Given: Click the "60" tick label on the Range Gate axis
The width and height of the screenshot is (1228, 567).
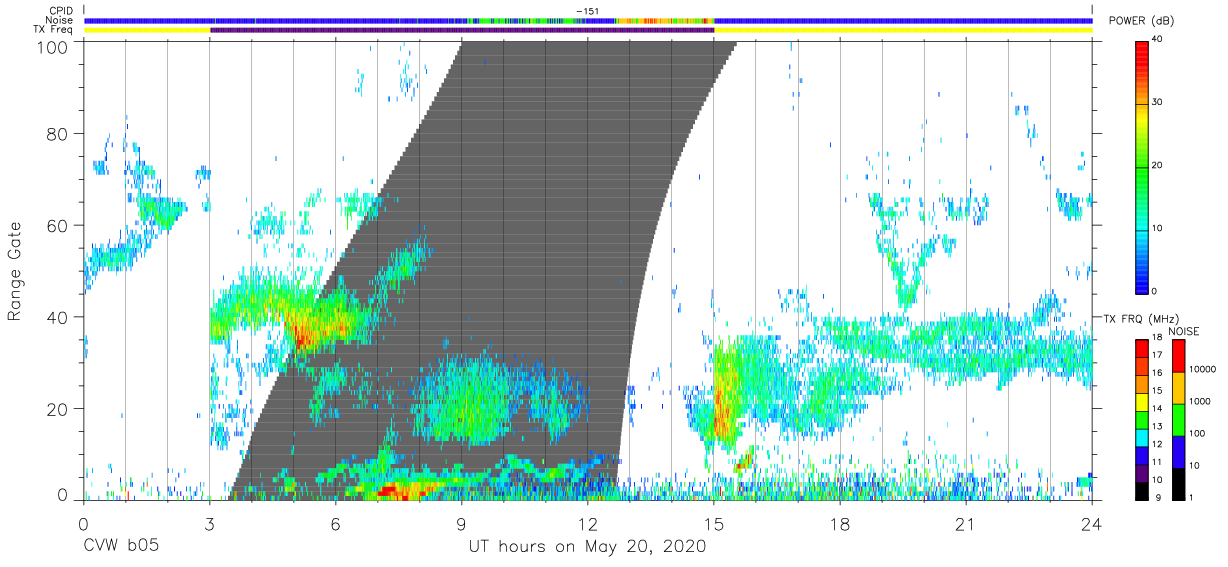Looking at the screenshot, I should pyautogui.click(x=59, y=225).
